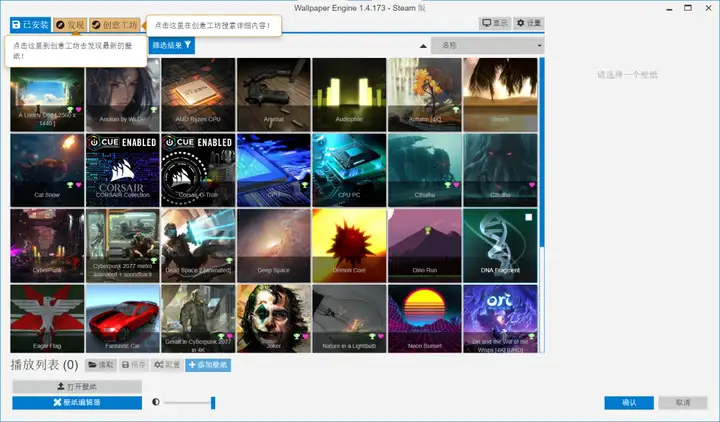
Task: Click the trophy icon on Dead Space 2
Action: [229, 260]
